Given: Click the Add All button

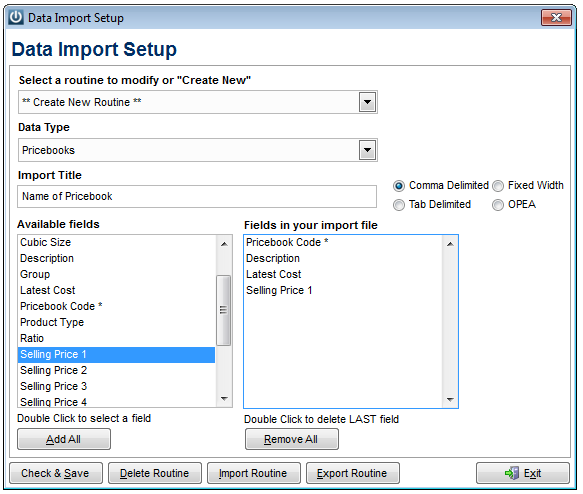Looking at the screenshot, I should tap(64, 439).
